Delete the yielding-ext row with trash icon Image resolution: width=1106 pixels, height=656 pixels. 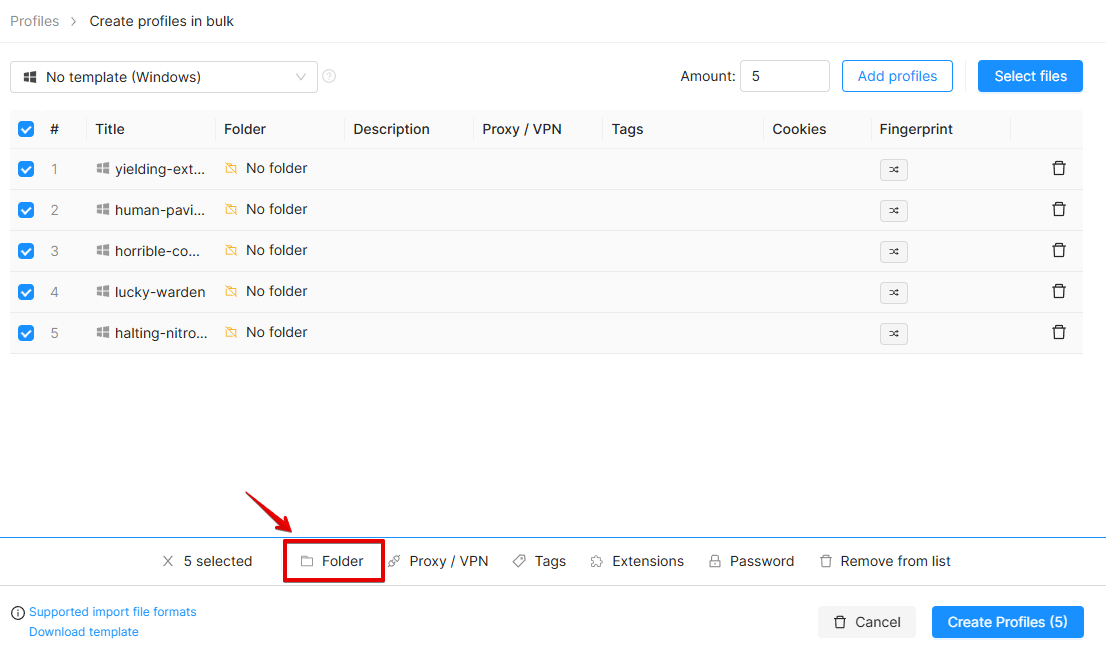[x=1059, y=168]
